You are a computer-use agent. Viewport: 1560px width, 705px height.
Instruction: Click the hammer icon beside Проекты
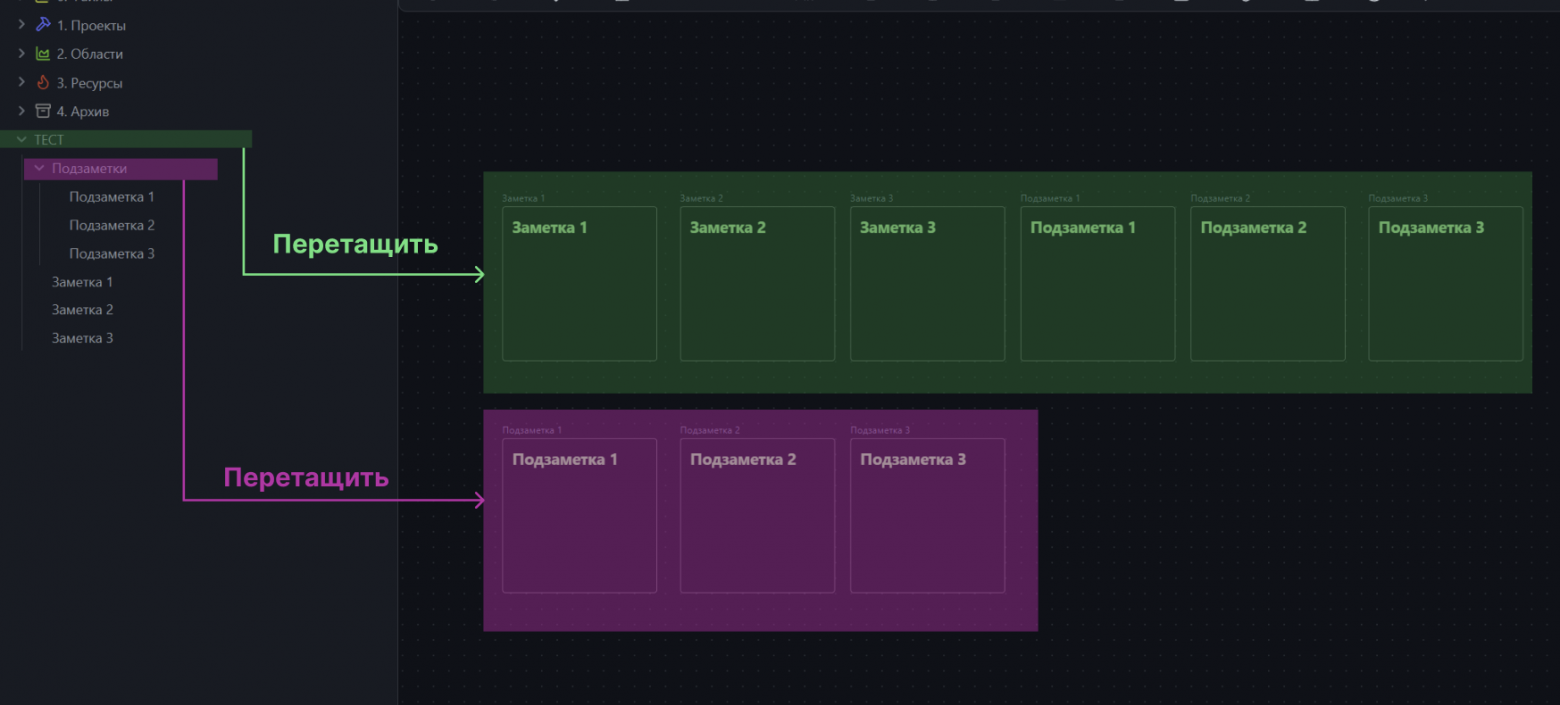point(43,25)
